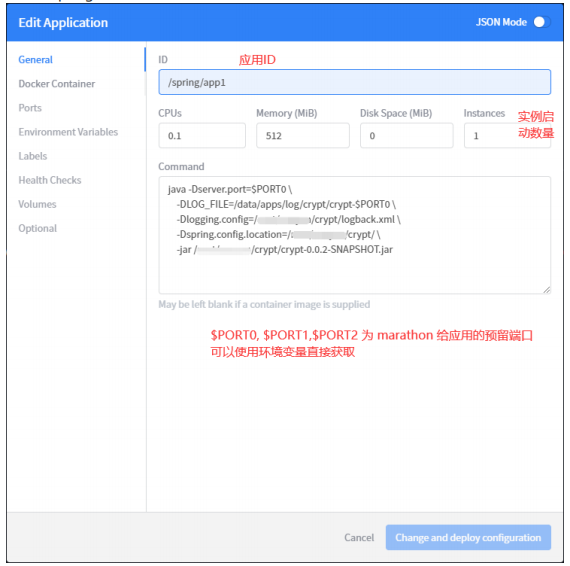The width and height of the screenshot is (570, 566).
Task: Open the General settings tab
Action: [36, 60]
